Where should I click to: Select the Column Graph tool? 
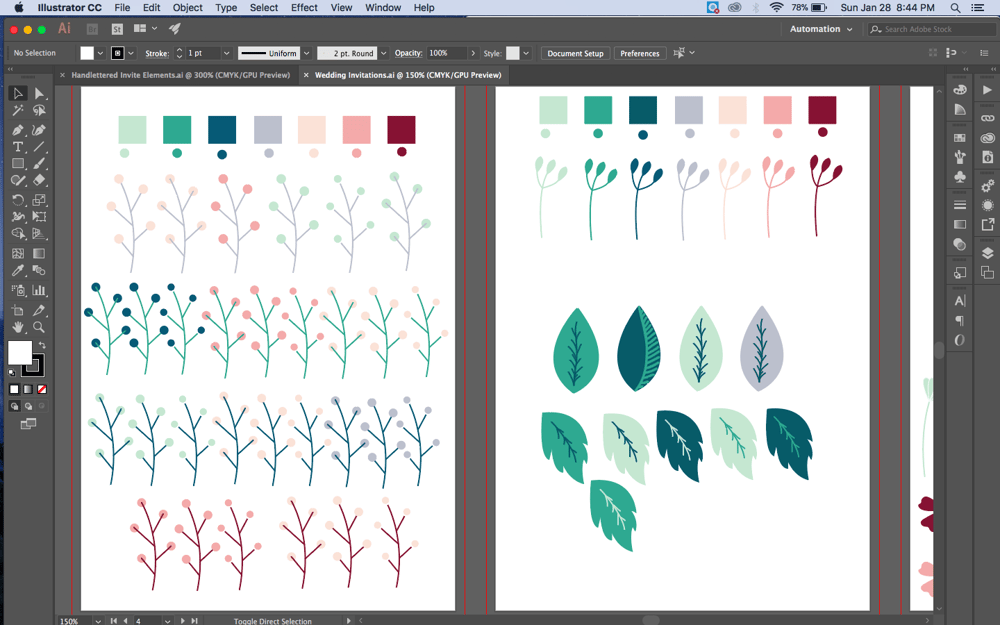pos(39,290)
